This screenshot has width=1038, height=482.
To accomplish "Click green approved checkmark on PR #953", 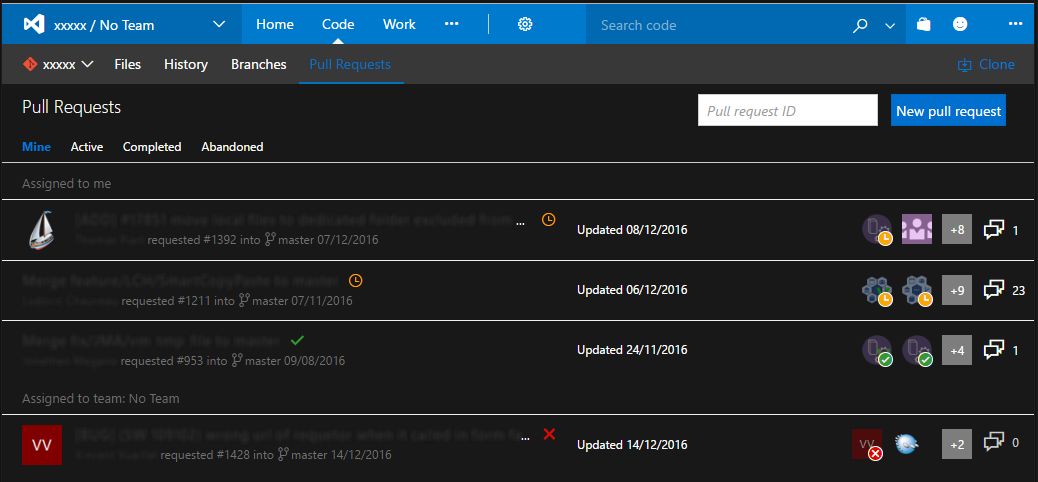I will tap(297, 340).
